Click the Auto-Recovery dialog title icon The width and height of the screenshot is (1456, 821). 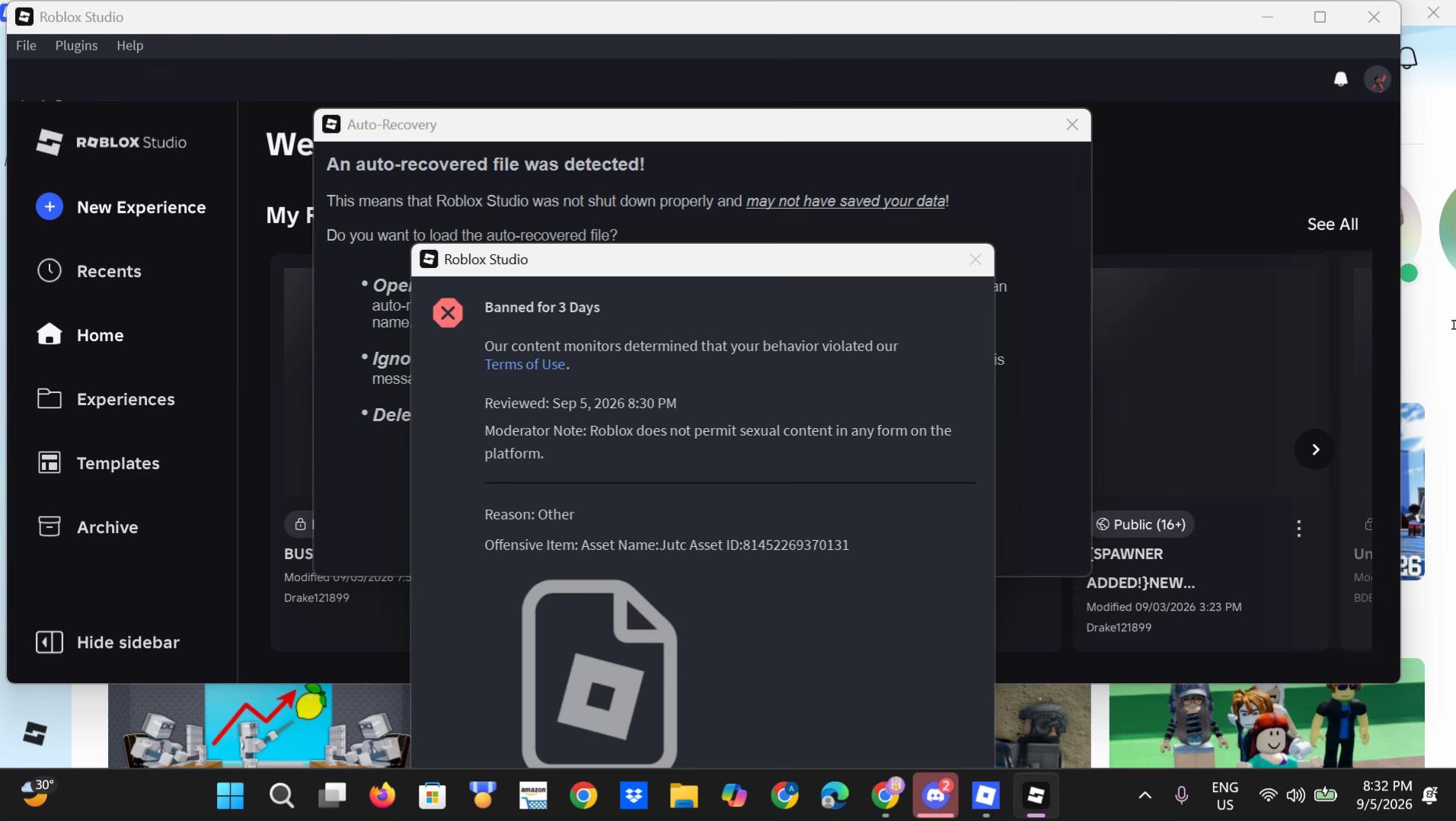point(331,124)
